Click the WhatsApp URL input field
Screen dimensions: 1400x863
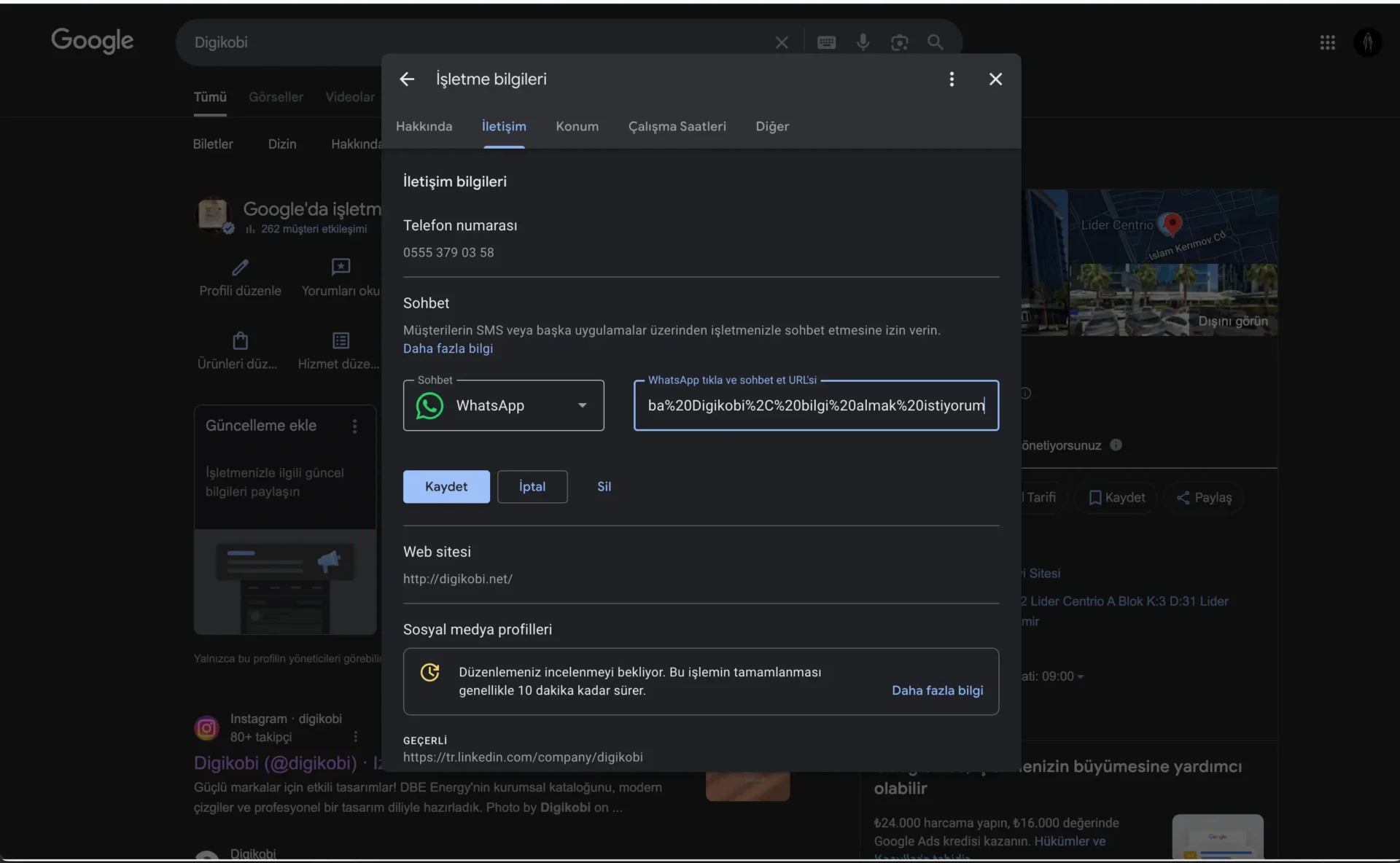[816, 405]
